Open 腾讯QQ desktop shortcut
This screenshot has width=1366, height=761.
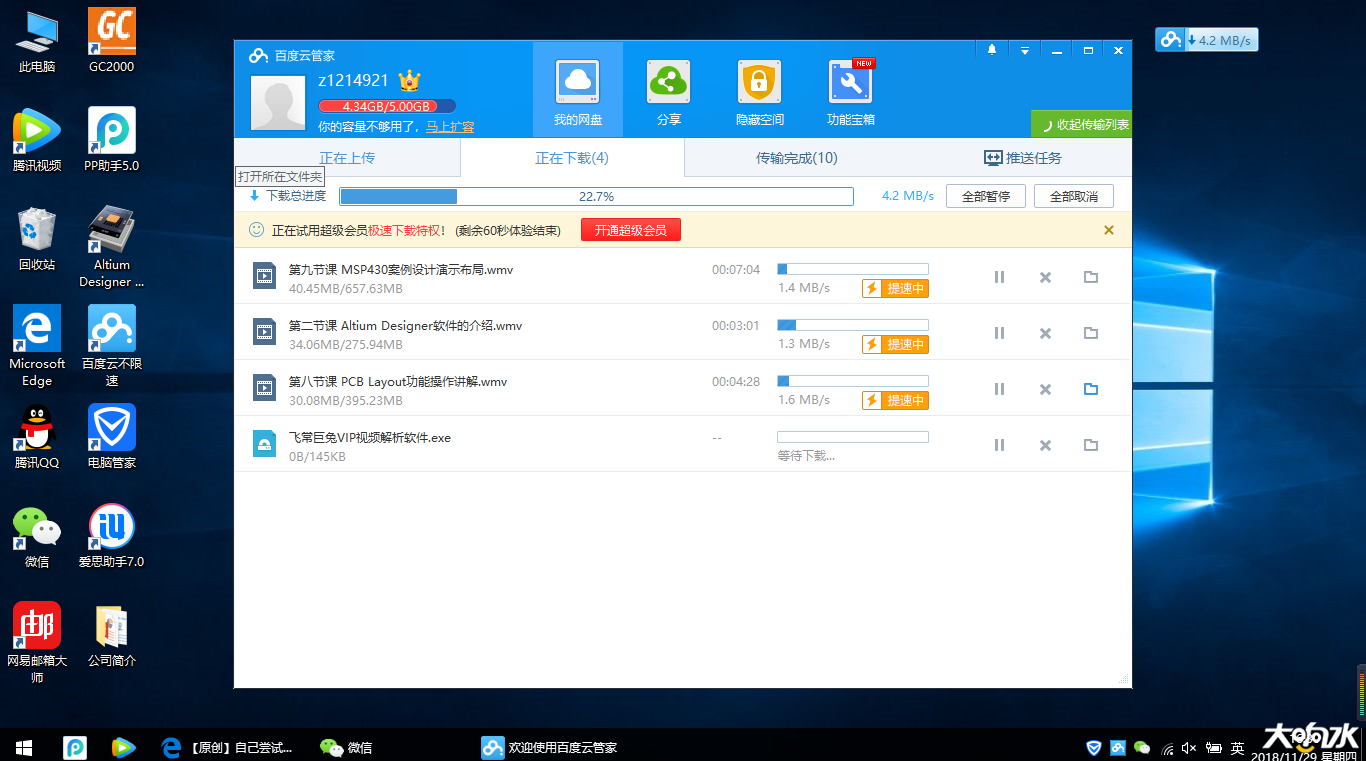click(x=37, y=437)
